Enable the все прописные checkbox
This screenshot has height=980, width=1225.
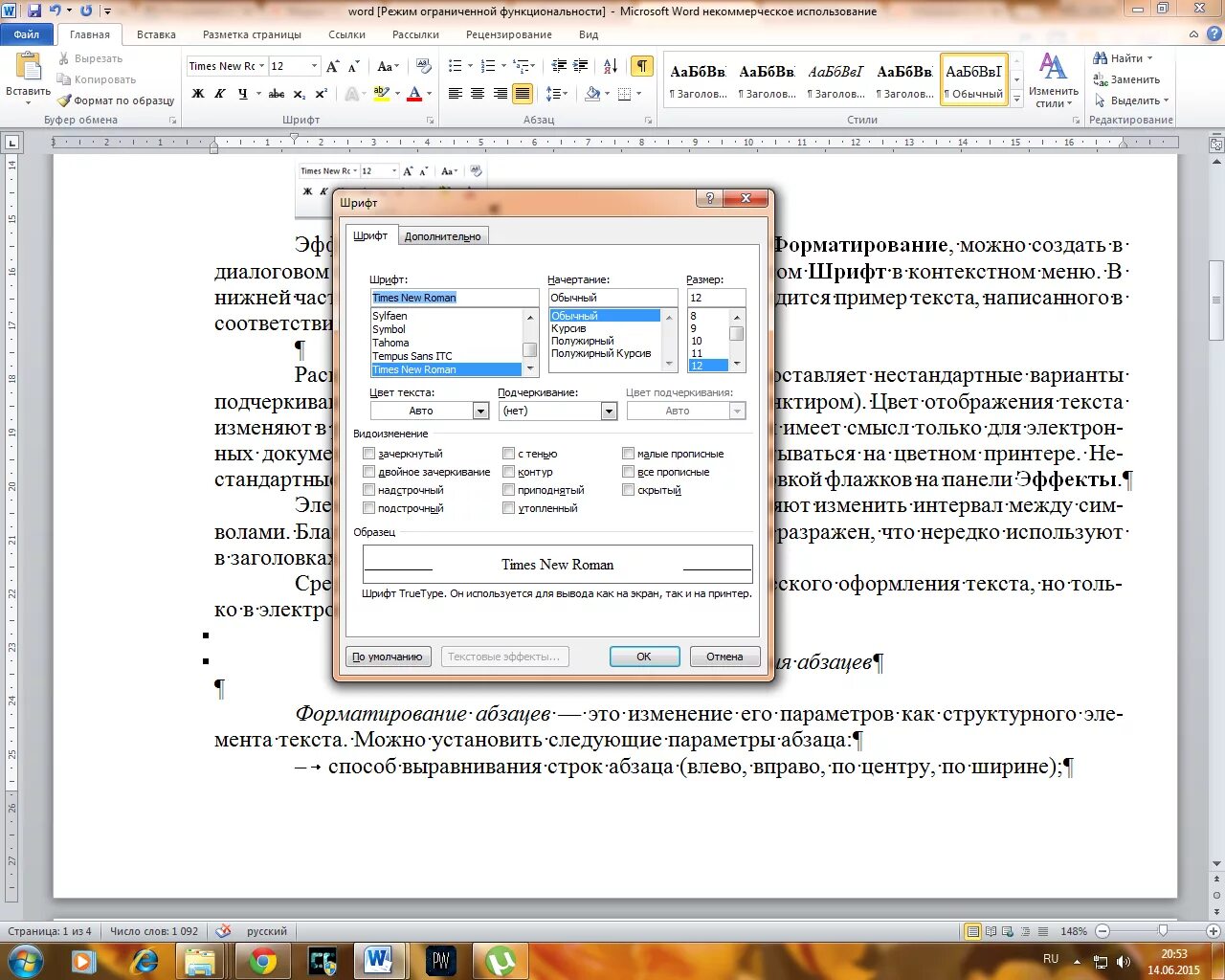(629, 472)
